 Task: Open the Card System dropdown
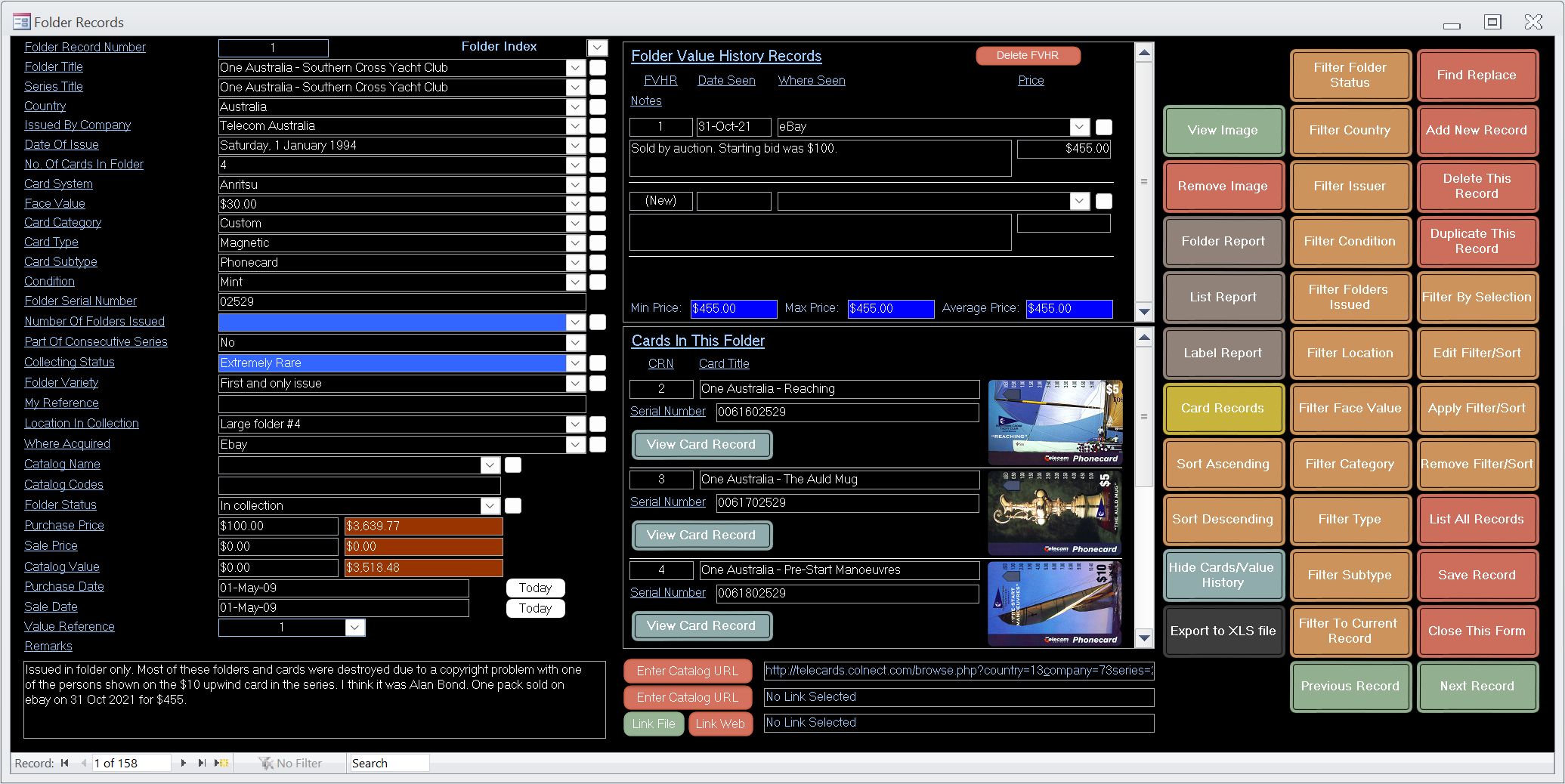pyautogui.click(x=575, y=184)
